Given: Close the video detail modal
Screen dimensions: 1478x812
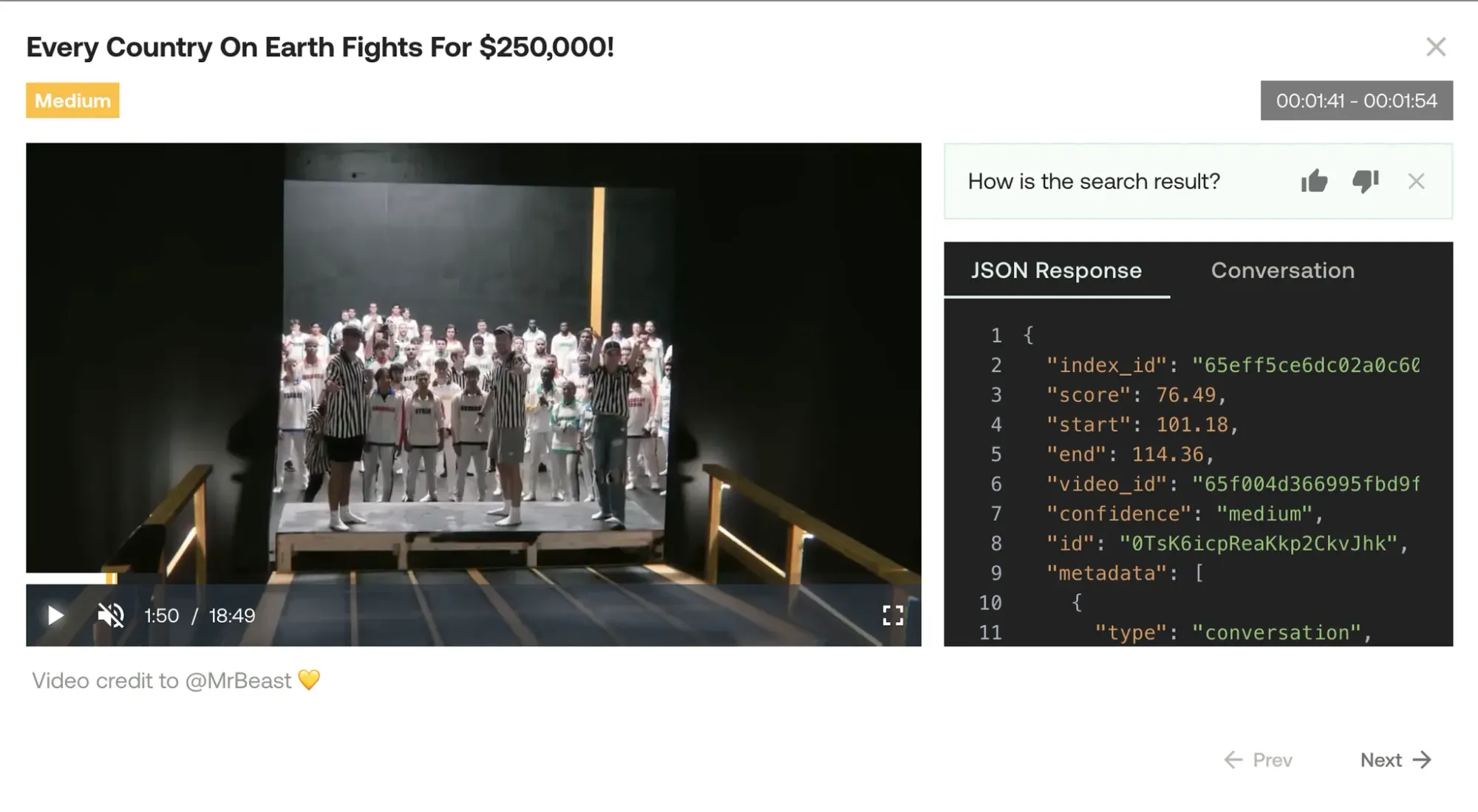Looking at the screenshot, I should (1435, 47).
